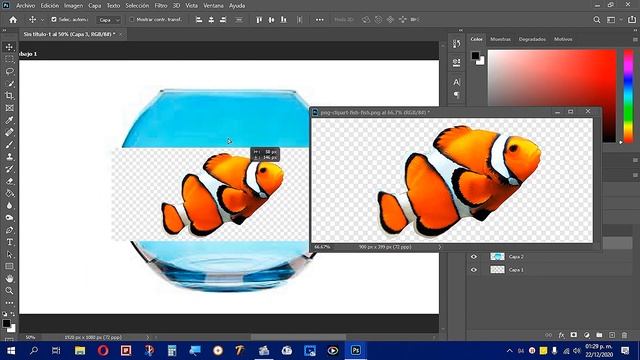Select the Blur tool
This screenshot has width=640, height=360.
point(9,205)
